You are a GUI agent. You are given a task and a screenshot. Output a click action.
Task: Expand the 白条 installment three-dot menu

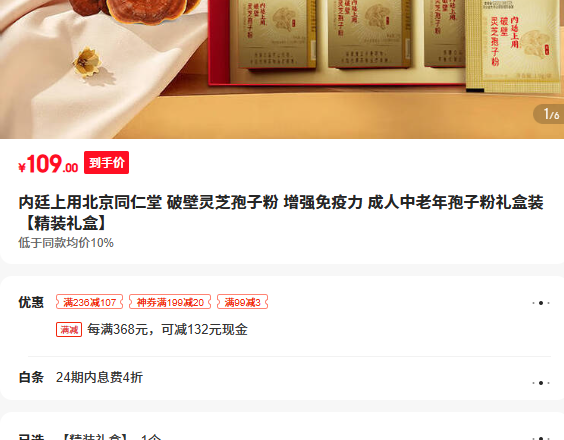coord(541,383)
